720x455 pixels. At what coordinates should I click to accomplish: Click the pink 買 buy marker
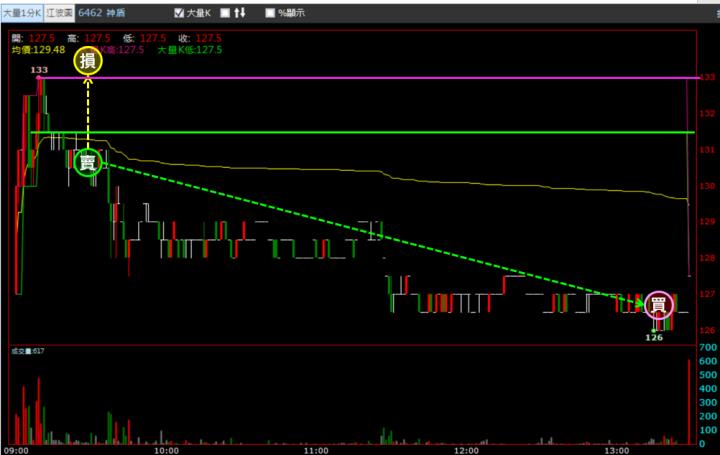pyautogui.click(x=658, y=304)
